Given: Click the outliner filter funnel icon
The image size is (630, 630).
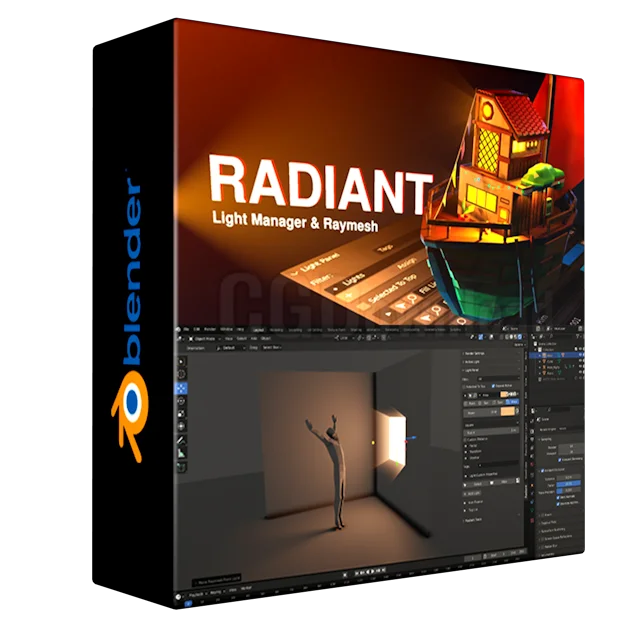Looking at the screenshot, I should [x=578, y=336].
